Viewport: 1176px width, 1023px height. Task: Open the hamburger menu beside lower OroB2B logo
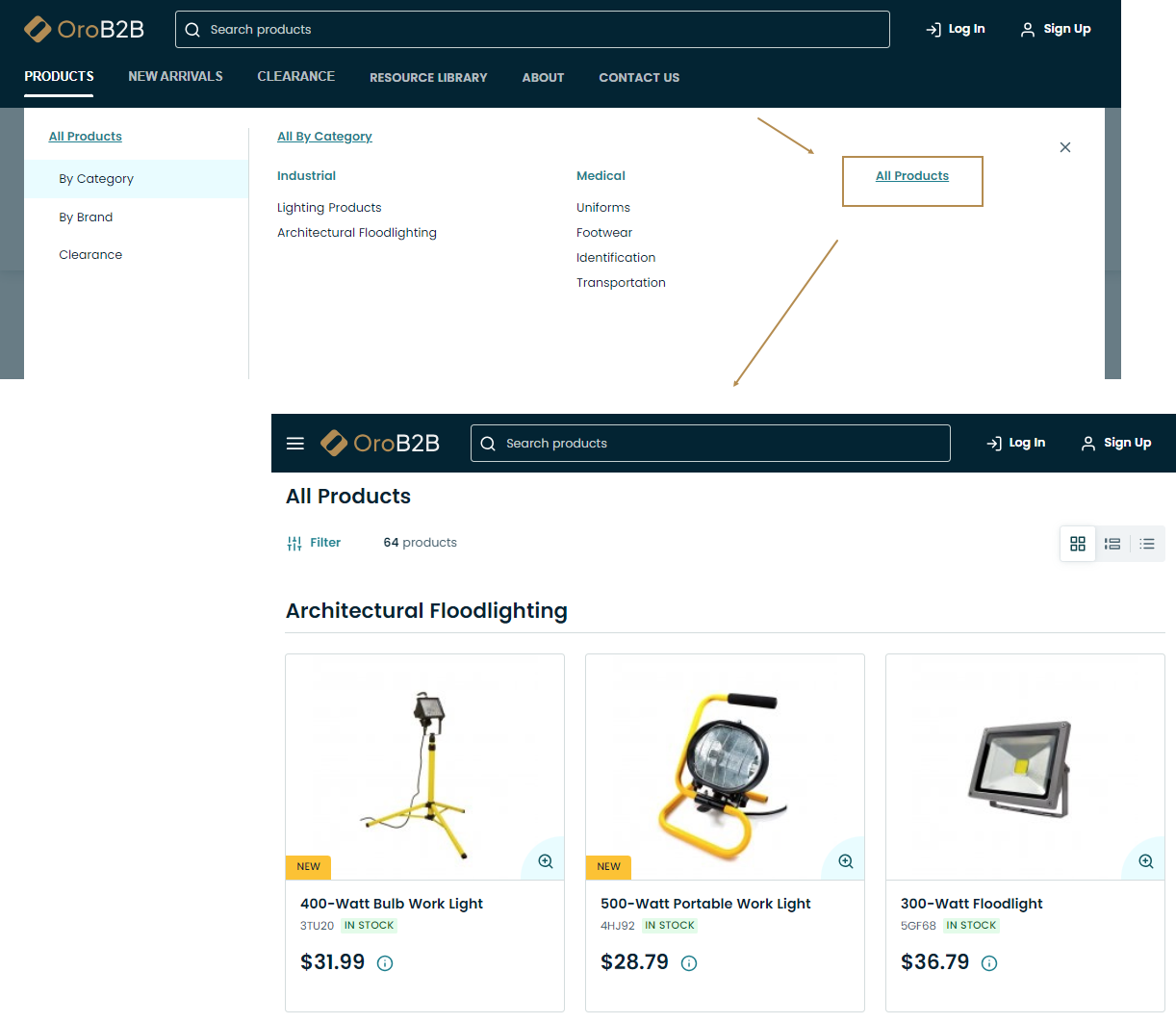pyautogui.click(x=295, y=444)
